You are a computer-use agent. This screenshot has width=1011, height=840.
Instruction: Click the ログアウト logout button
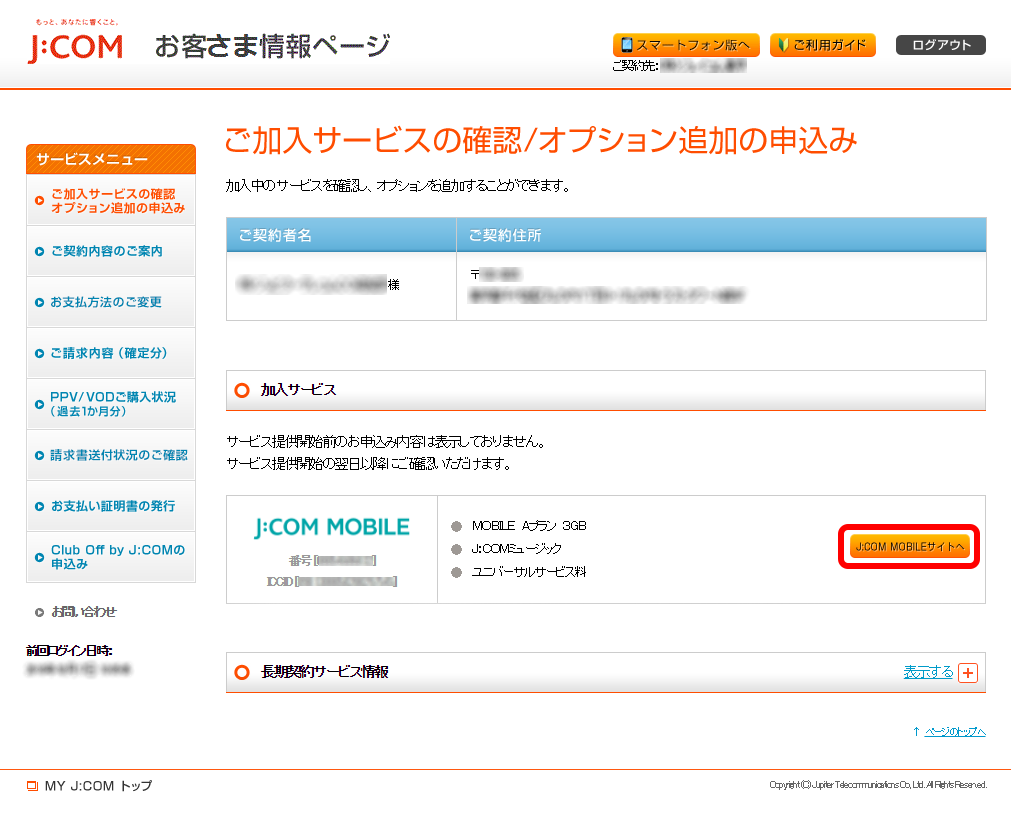[x=941, y=45]
